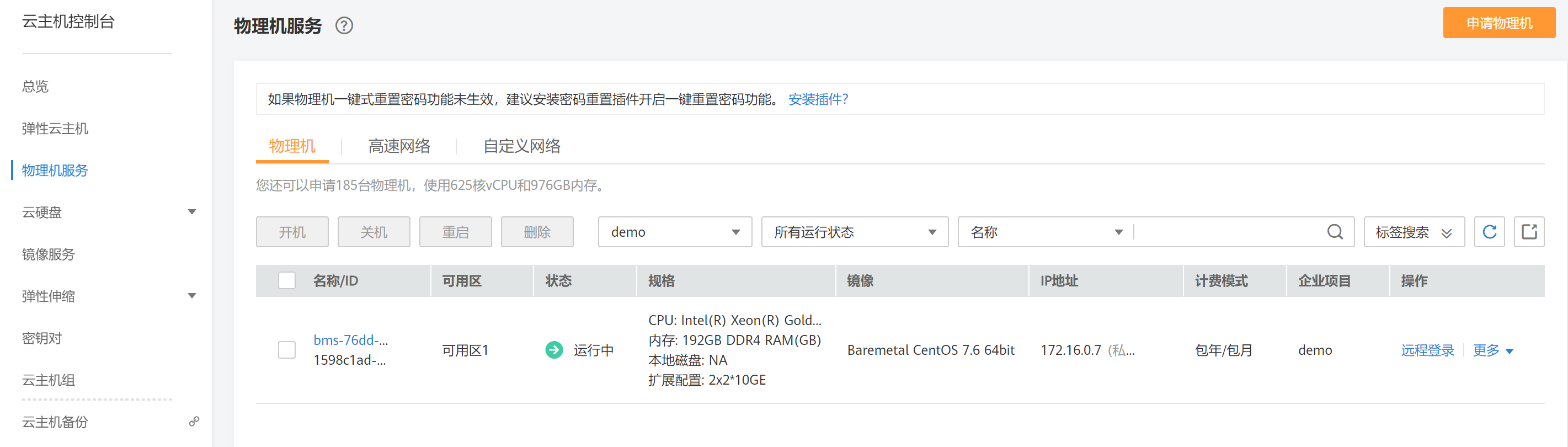
Task: Open 镜像服务 in sidebar
Action: 48,254
